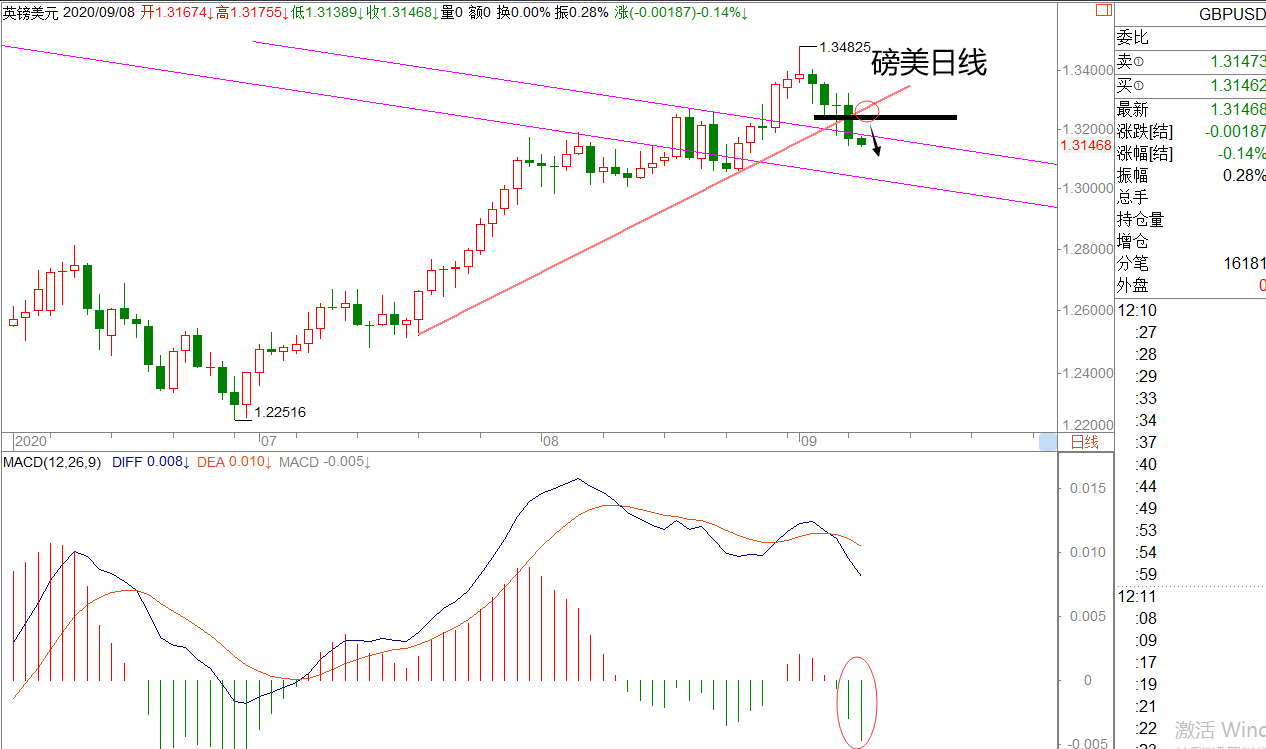Screen dimensions: 1266x749
Task: Click the red 1.31468 current price tag on axis
Action: click(1085, 145)
